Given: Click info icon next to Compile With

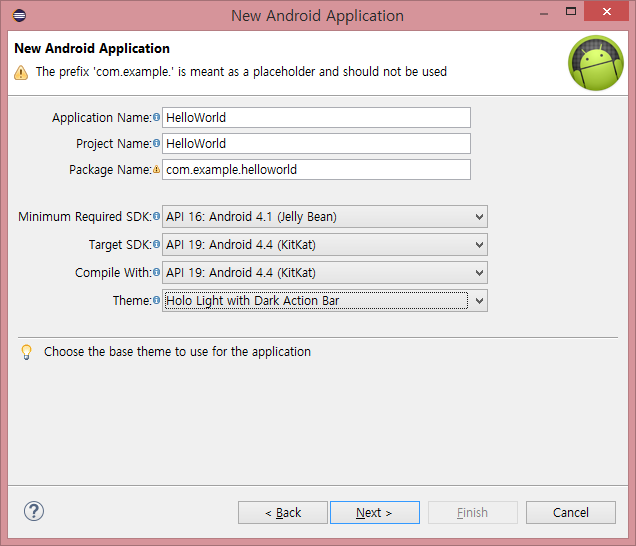Looking at the screenshot, I should [x=156, y=272].
